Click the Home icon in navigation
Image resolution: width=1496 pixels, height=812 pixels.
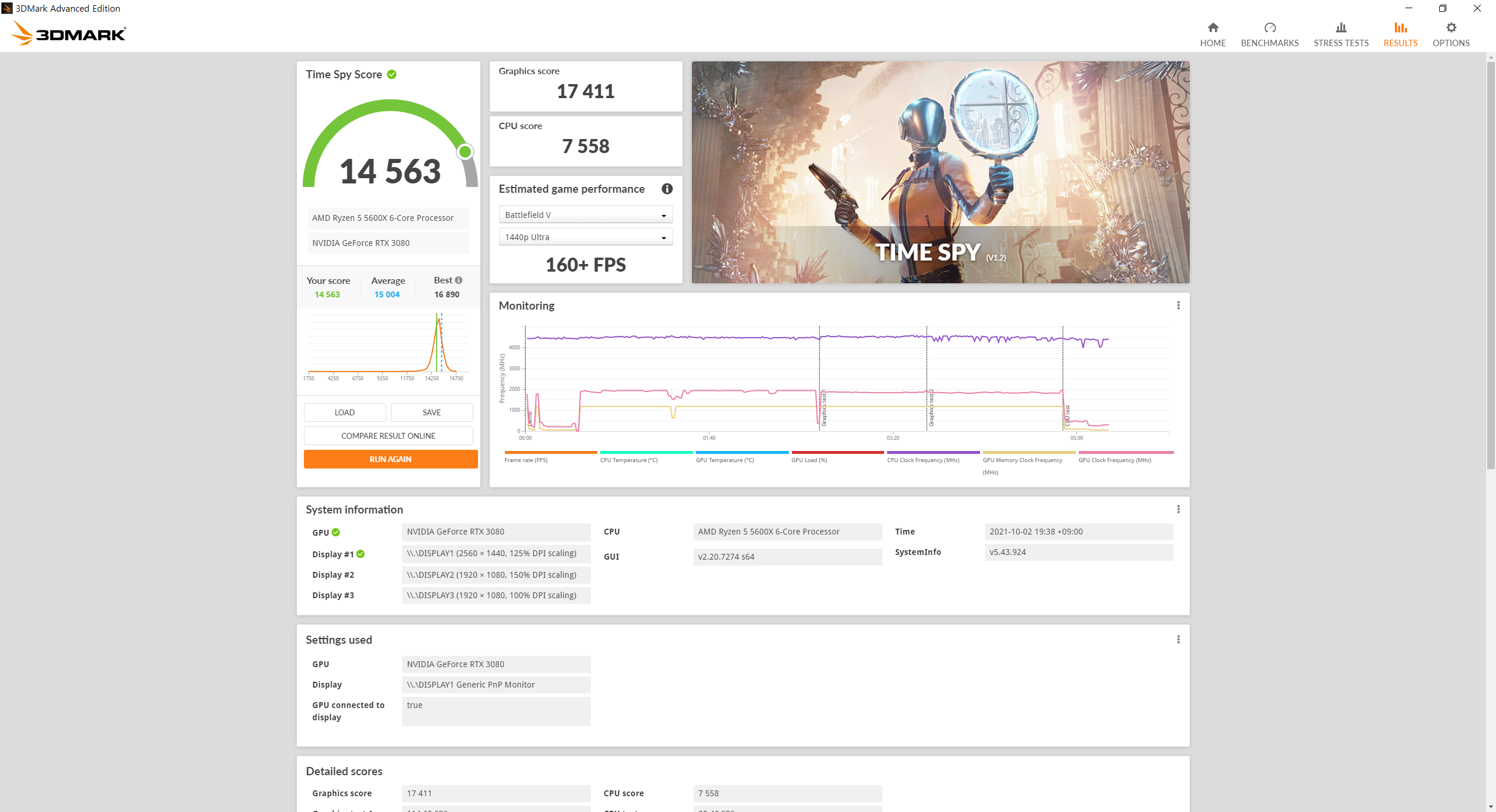click(x=1213, y=27)
